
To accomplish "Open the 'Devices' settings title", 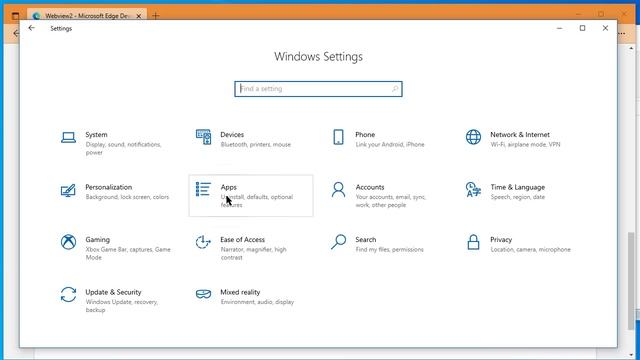I will pos(232,135).
